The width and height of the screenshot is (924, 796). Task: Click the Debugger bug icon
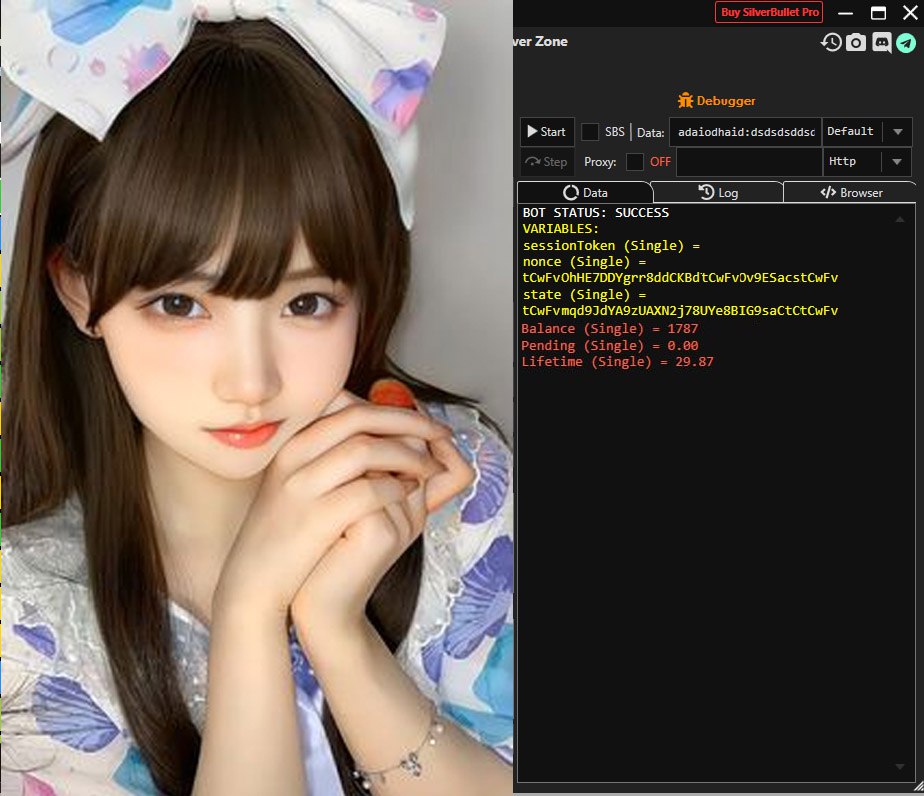click(x=685, y=100)
